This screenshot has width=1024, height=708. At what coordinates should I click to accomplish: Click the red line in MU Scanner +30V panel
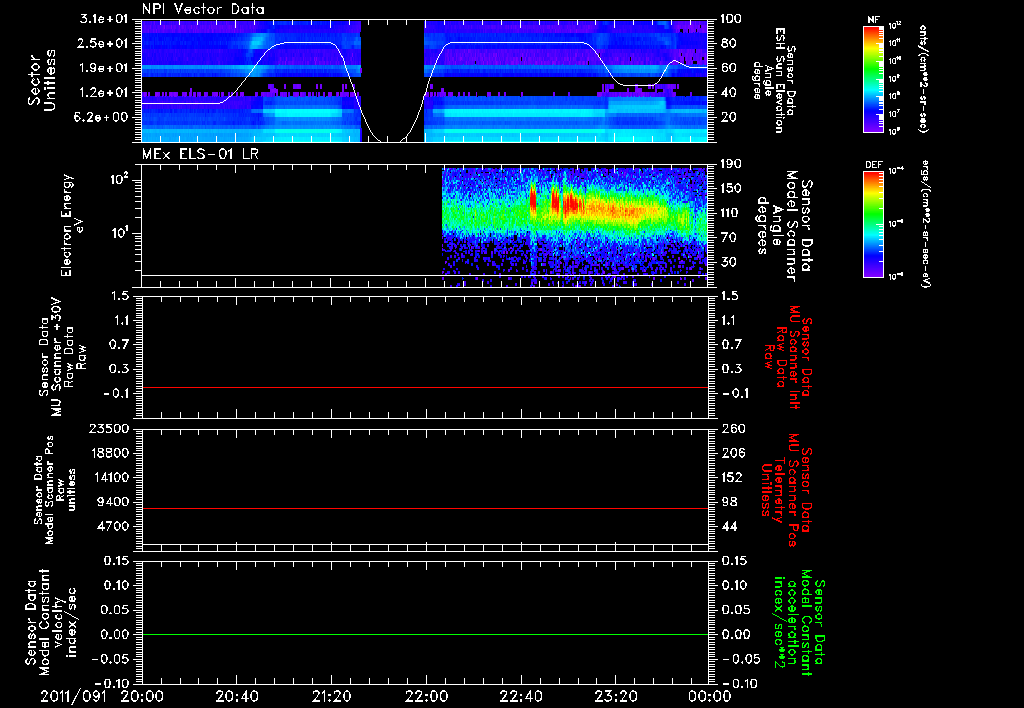[424, 387]
